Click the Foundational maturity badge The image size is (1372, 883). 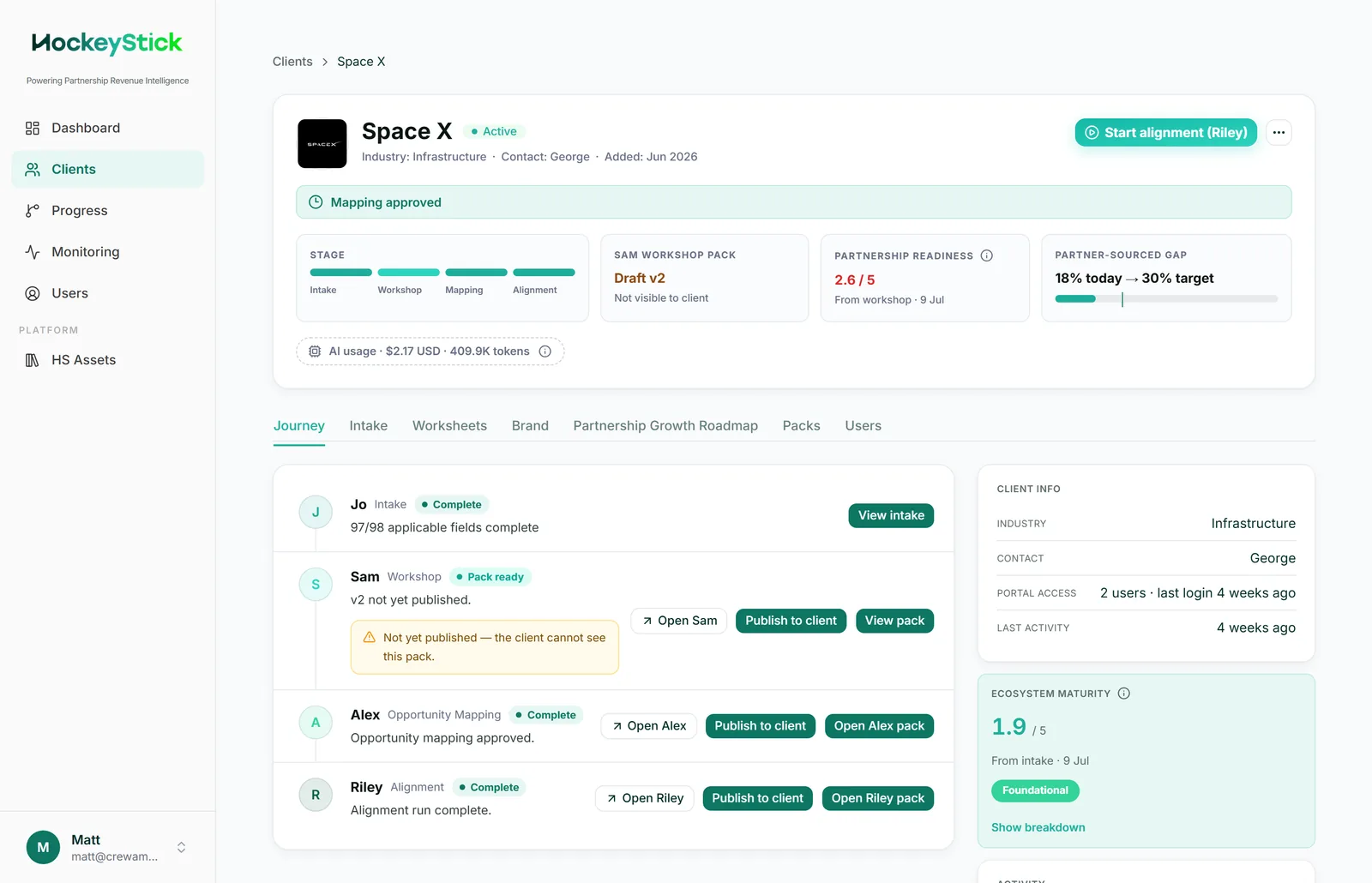(x=1035, y=790)
